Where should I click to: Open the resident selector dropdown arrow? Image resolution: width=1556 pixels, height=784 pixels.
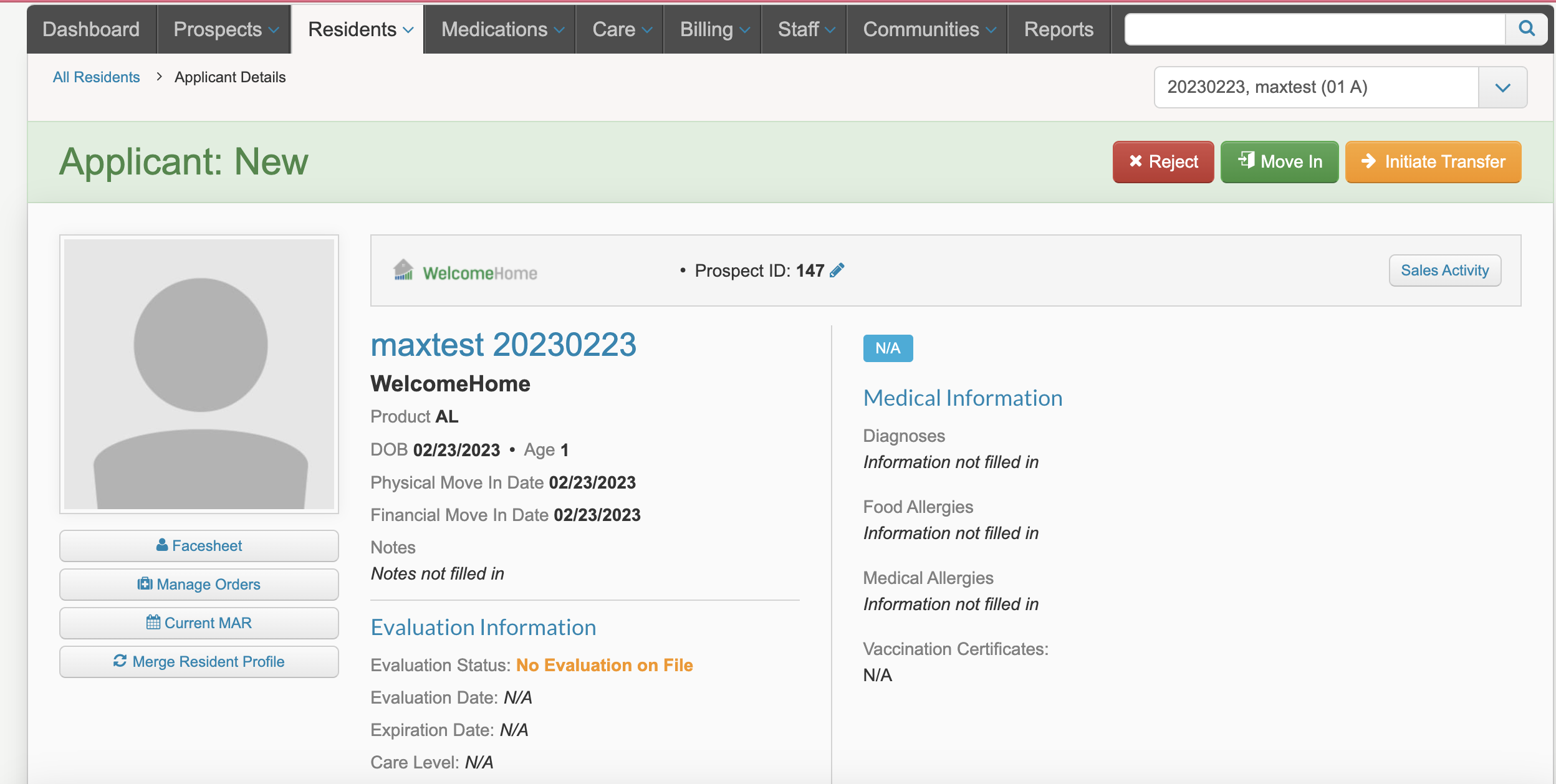(x=1502, y=87)
